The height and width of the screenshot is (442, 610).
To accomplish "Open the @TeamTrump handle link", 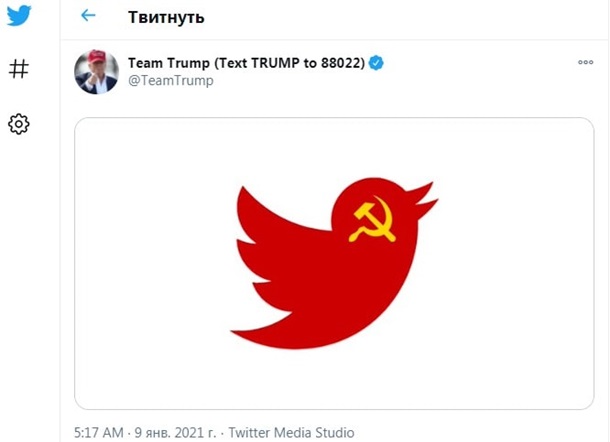I will tap(170, 81).
